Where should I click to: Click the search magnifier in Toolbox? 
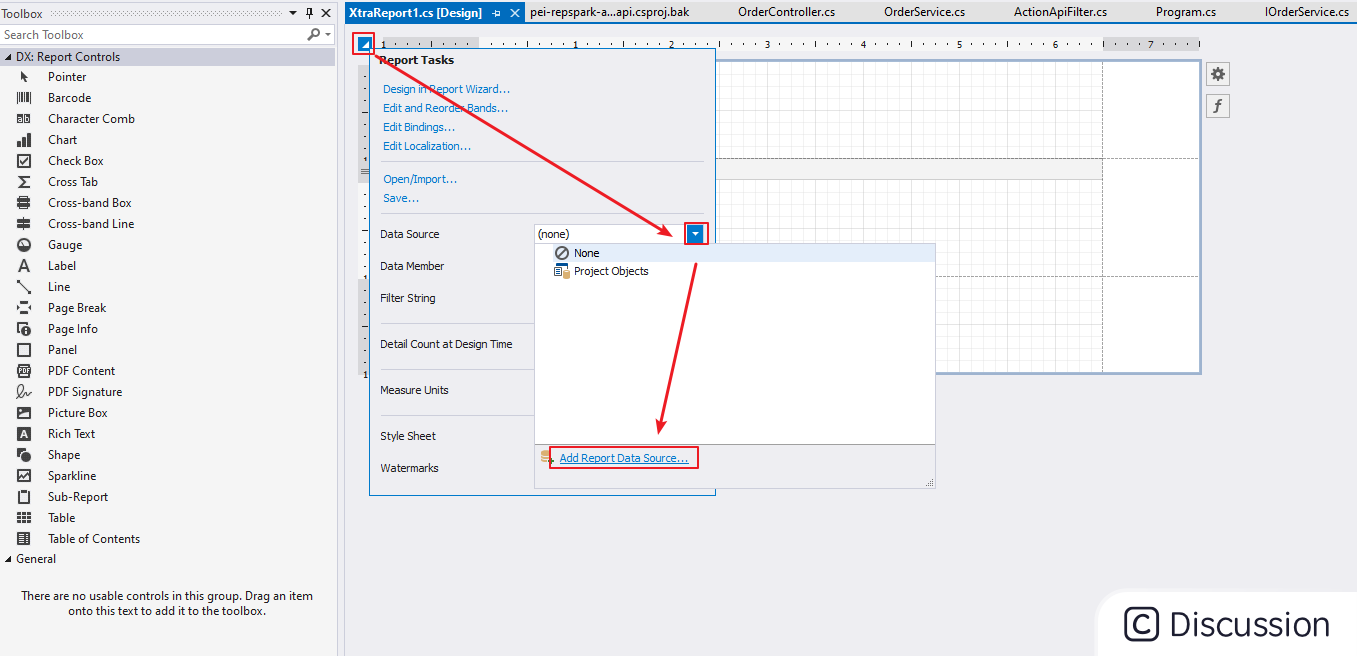click(314, 35)
